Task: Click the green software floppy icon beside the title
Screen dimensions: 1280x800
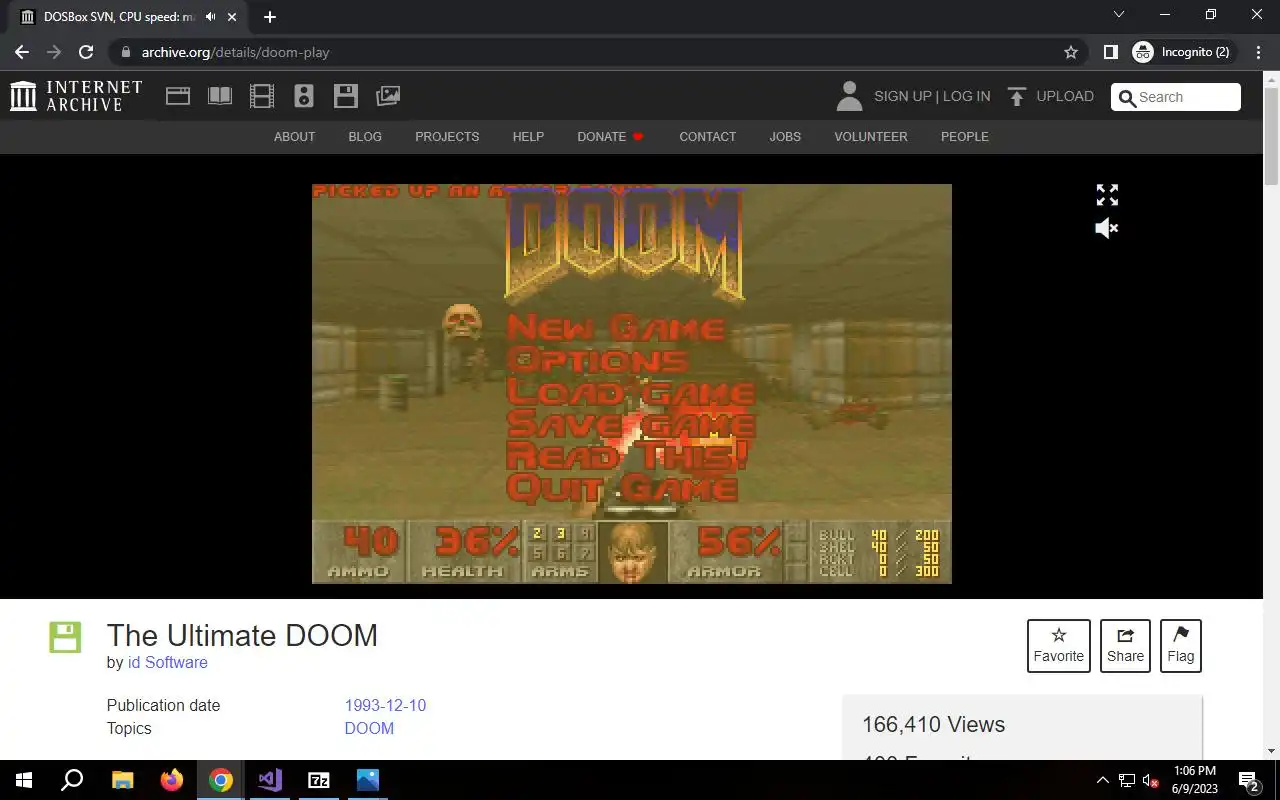Action: (65, 637)
